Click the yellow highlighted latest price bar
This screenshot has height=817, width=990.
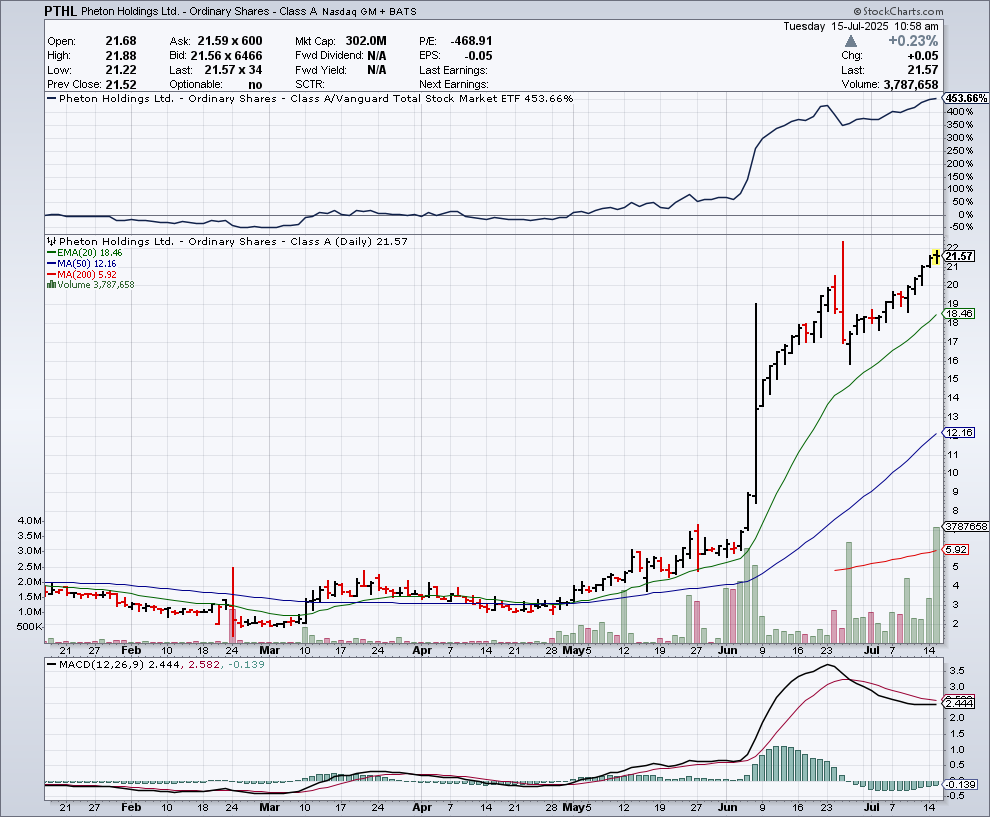[x=936, y=256]
